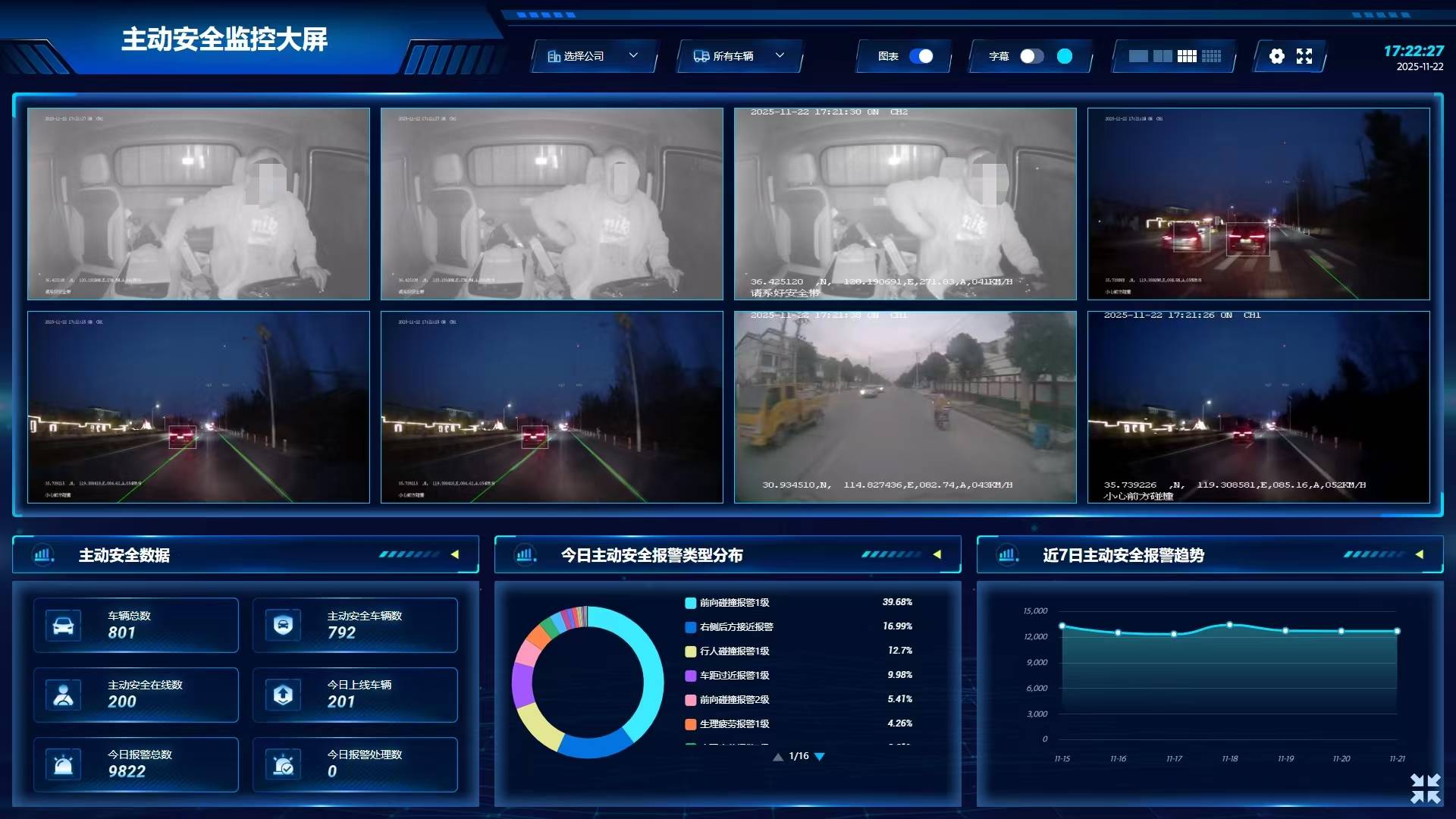Open settings gear icon
This screenshot has height=819, width=1456.
(x=1277, y=56)
